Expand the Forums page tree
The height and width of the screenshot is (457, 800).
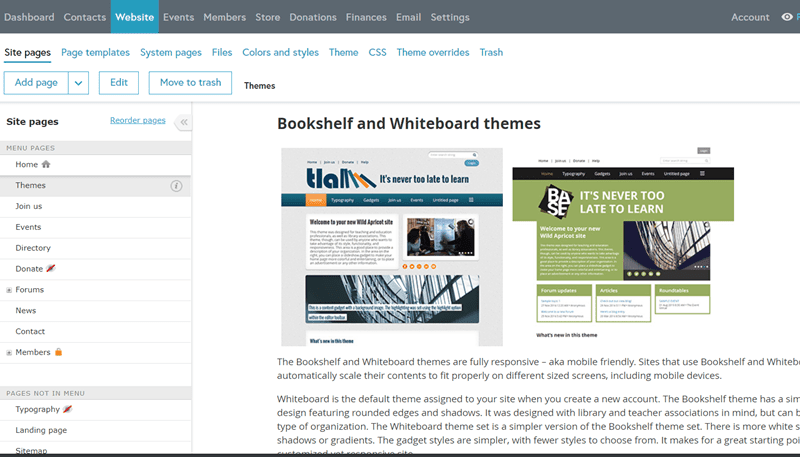click(x=9, y=290)
